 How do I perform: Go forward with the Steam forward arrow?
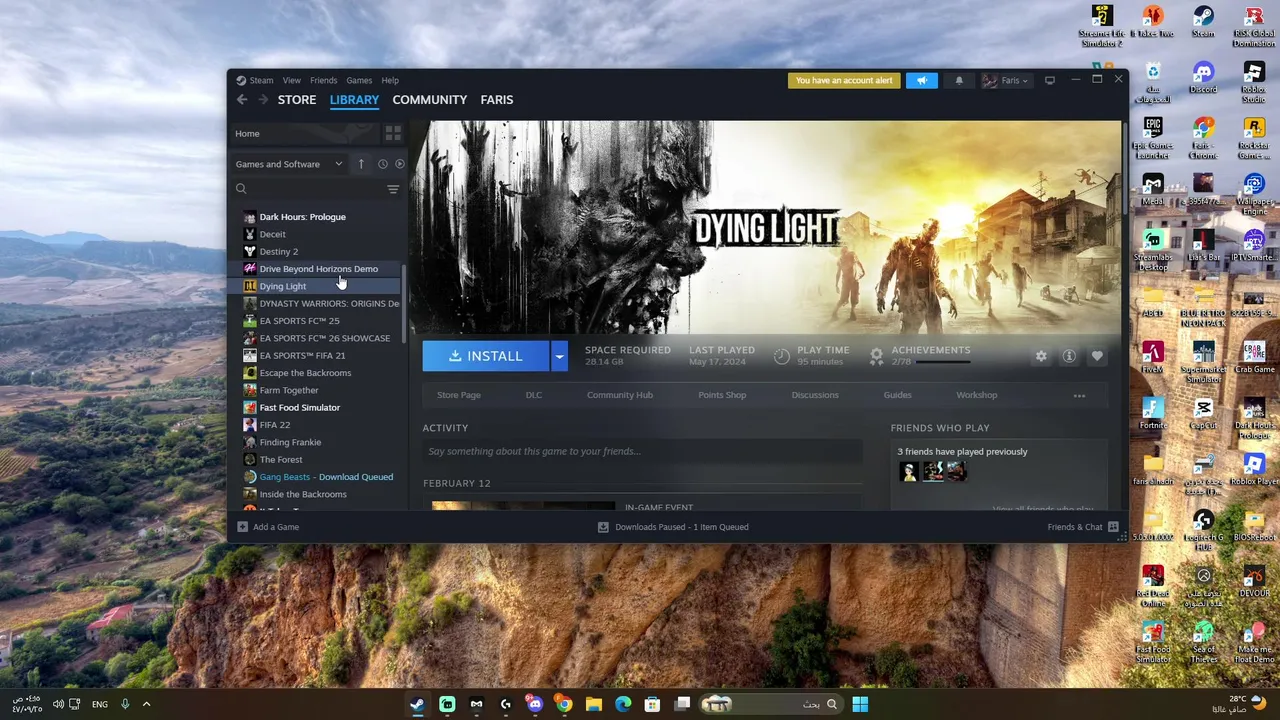point(263,100)
